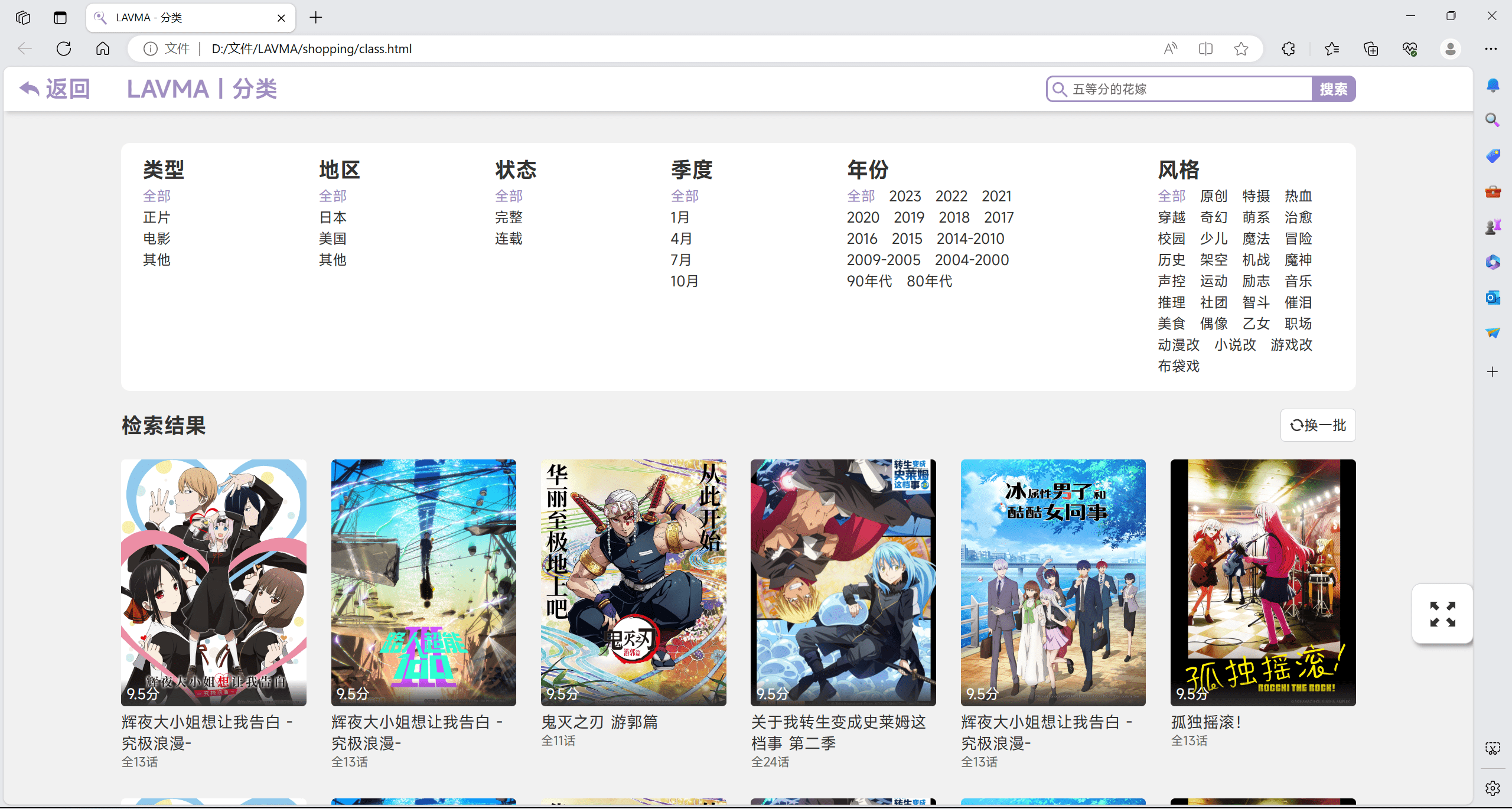Open browser extensions puzzle icon
Screen dimensions: 1512x809
[x=1288, y=49]
